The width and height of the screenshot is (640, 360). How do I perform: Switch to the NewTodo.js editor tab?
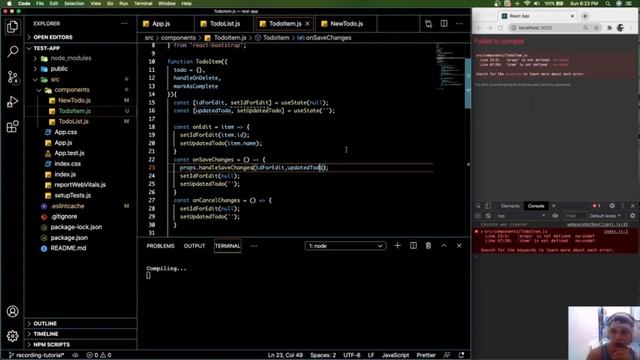tap(347, 24)
